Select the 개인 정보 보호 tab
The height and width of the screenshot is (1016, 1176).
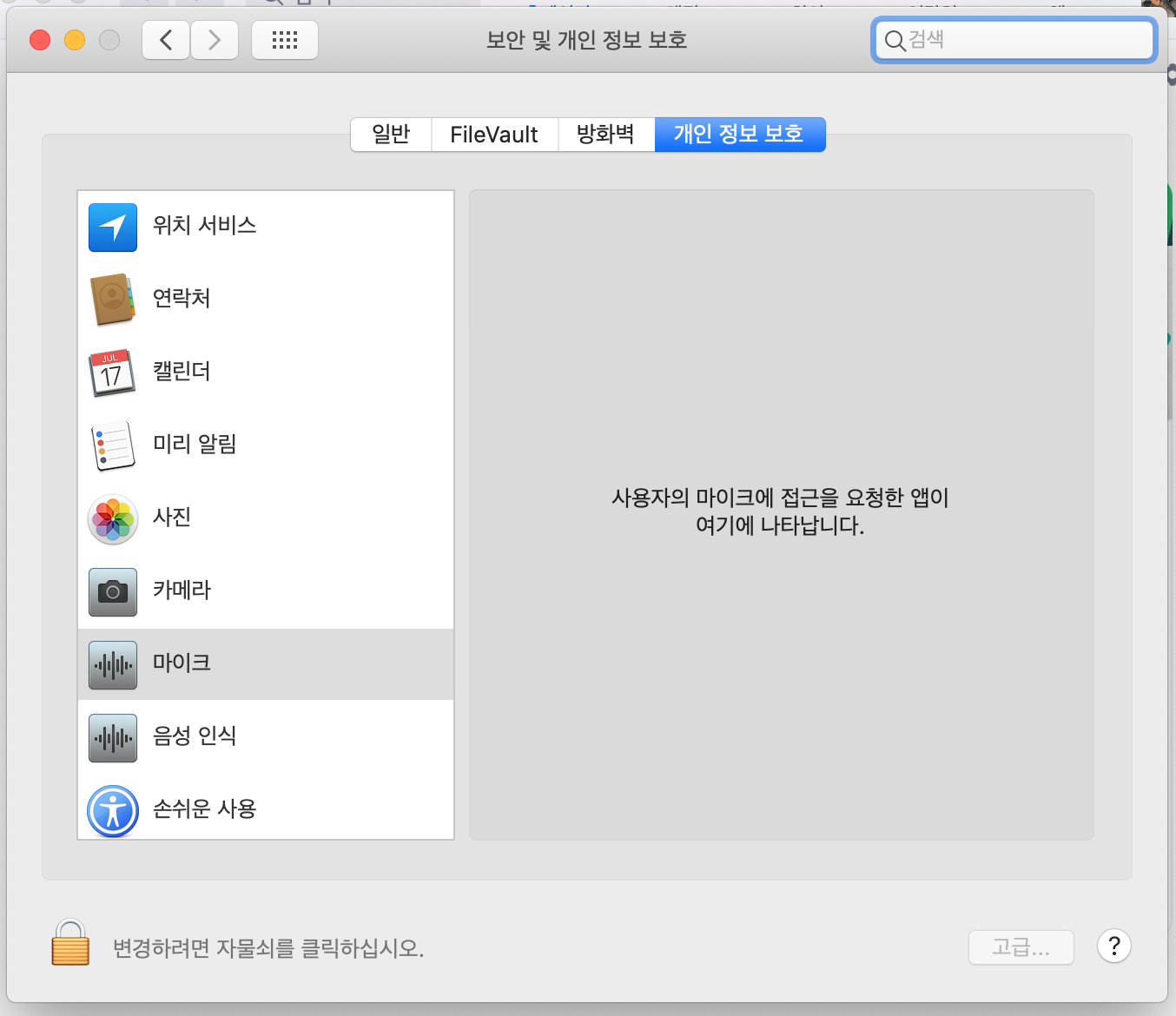[739, 135]
